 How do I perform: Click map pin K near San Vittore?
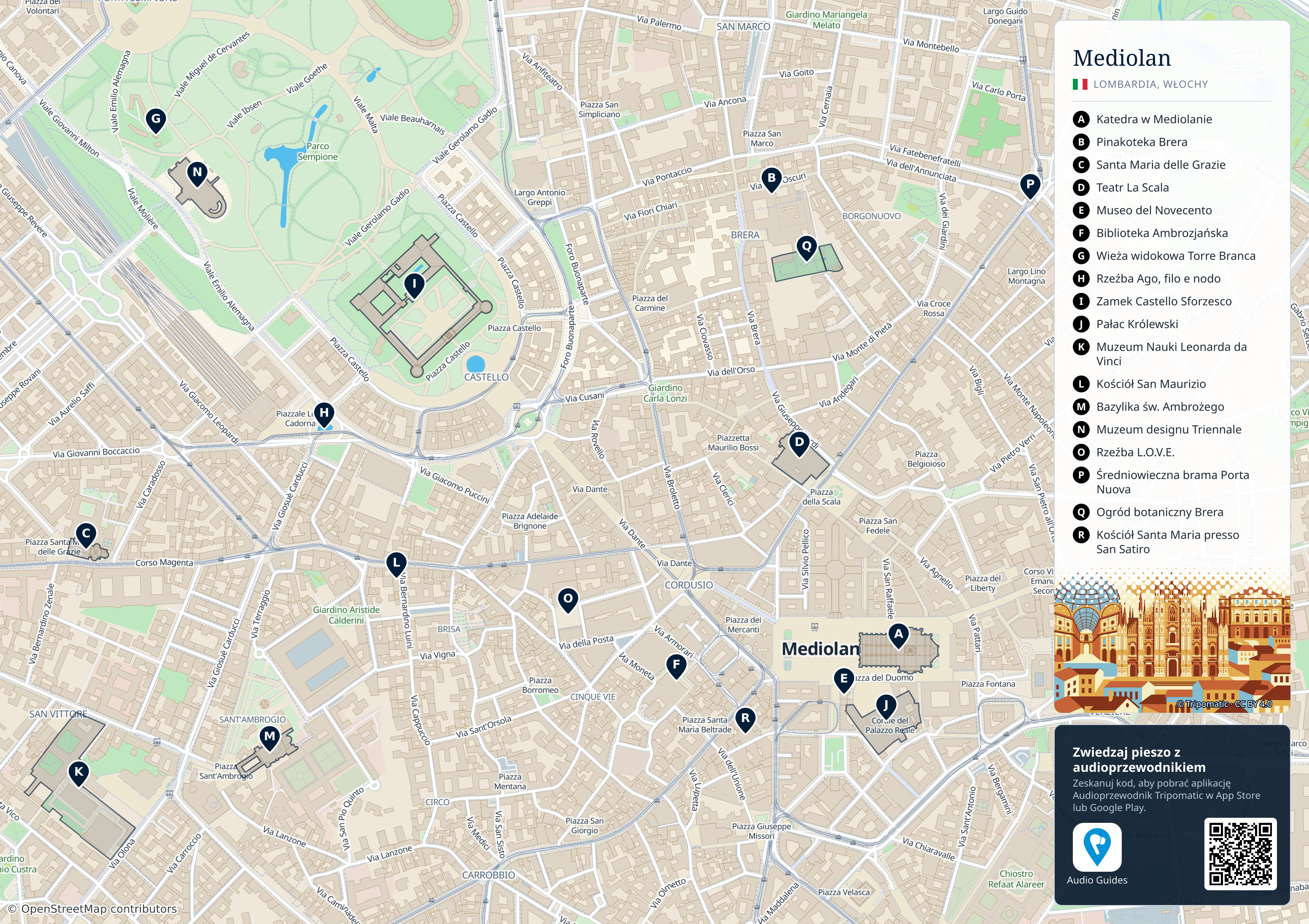pos(79,774)
